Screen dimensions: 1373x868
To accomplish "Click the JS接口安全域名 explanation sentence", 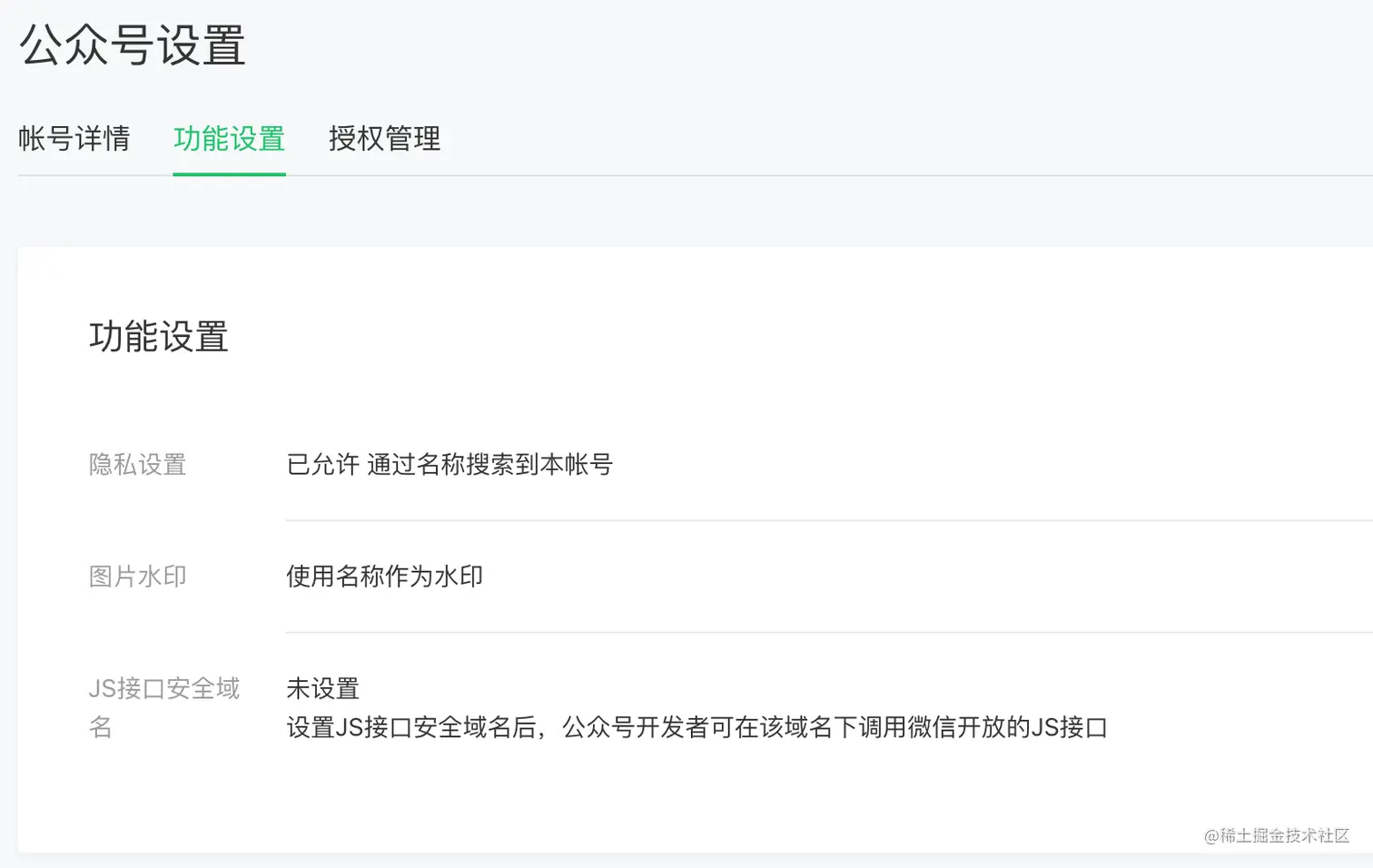I will [x=696, y=728].
